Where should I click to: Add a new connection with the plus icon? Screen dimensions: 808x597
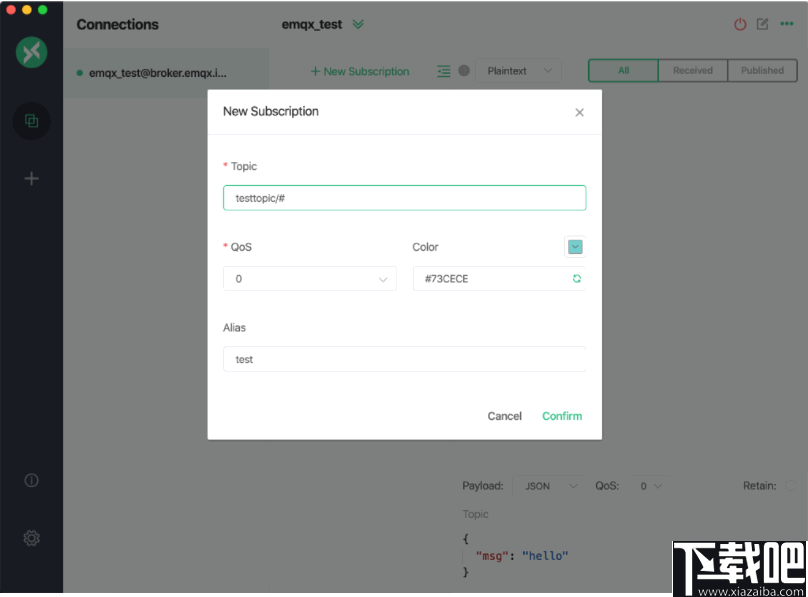(x=31, y=178)
